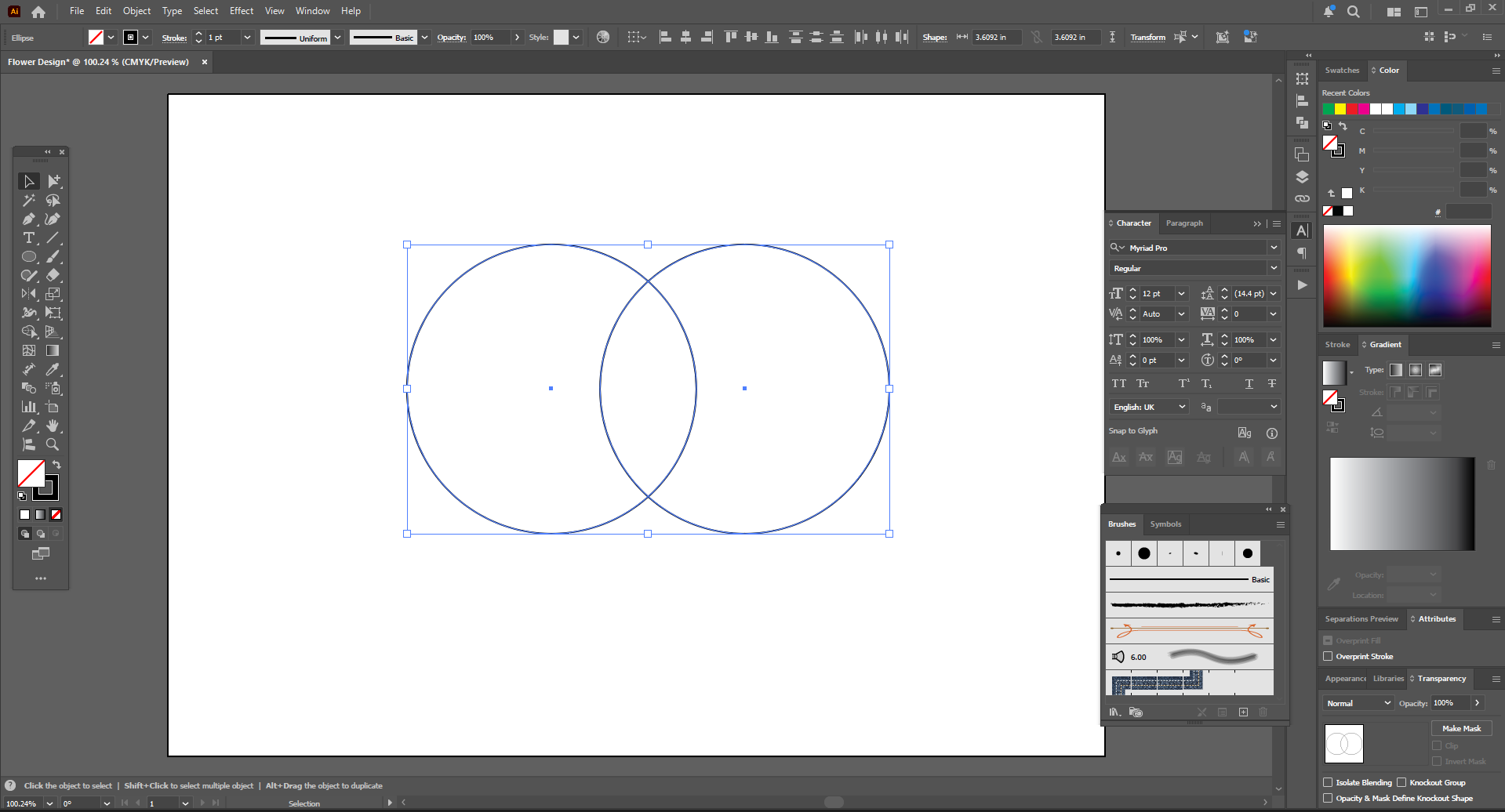Image resolution: width=1505 pixels, height=812 pixels.
Task: Enable the Overprint Stroke checkbox
Action: click(x=1328, y=657)
